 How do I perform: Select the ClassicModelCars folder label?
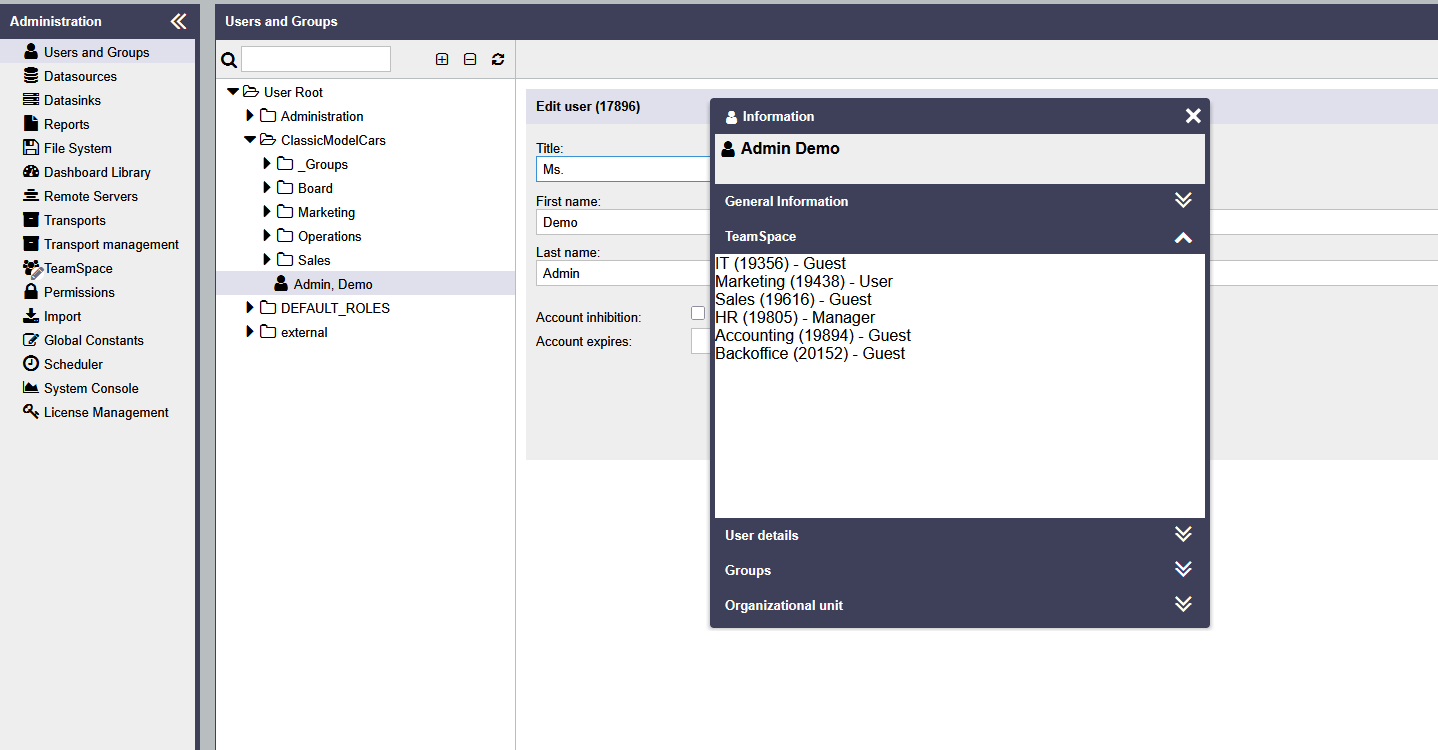333,140
